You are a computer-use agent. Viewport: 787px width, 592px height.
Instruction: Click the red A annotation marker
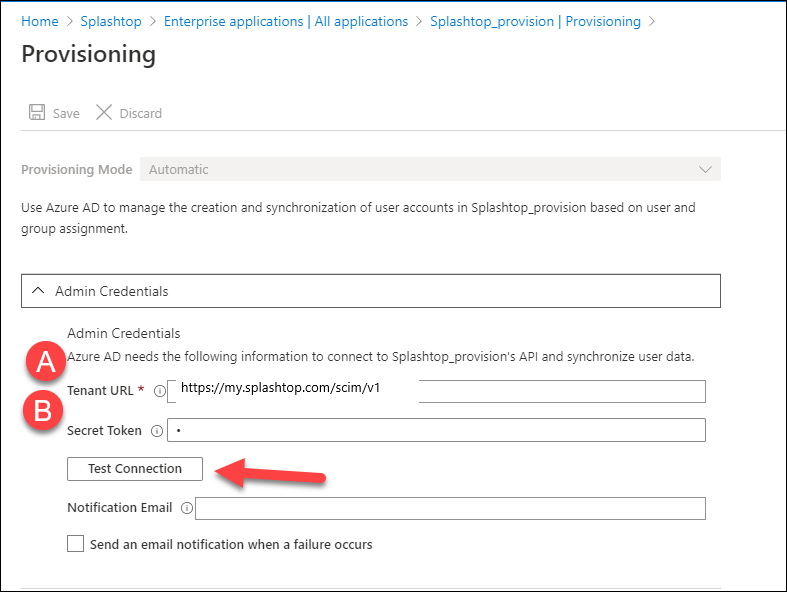coord(46,361)
